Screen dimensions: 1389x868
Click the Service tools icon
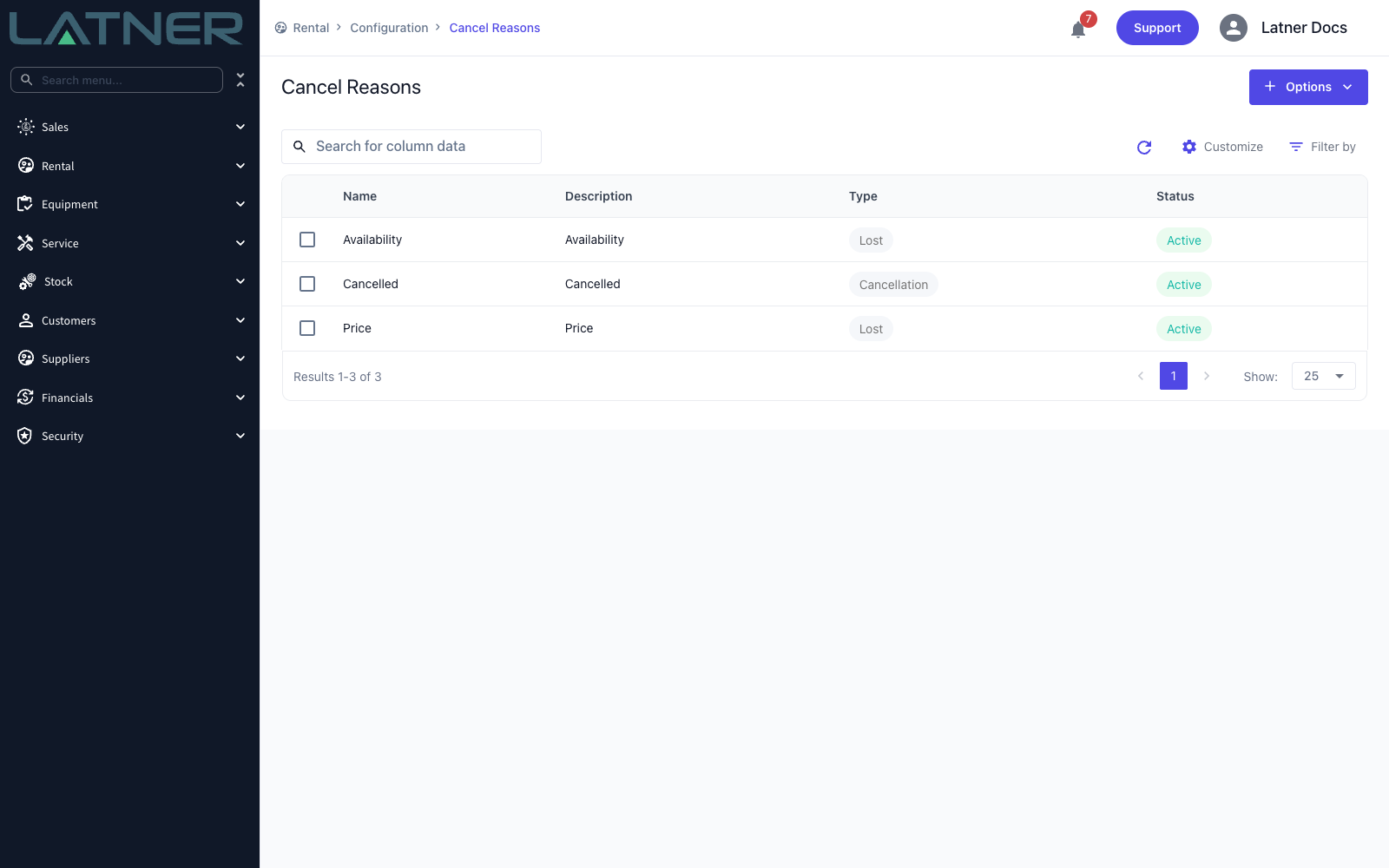coord(25,243)
